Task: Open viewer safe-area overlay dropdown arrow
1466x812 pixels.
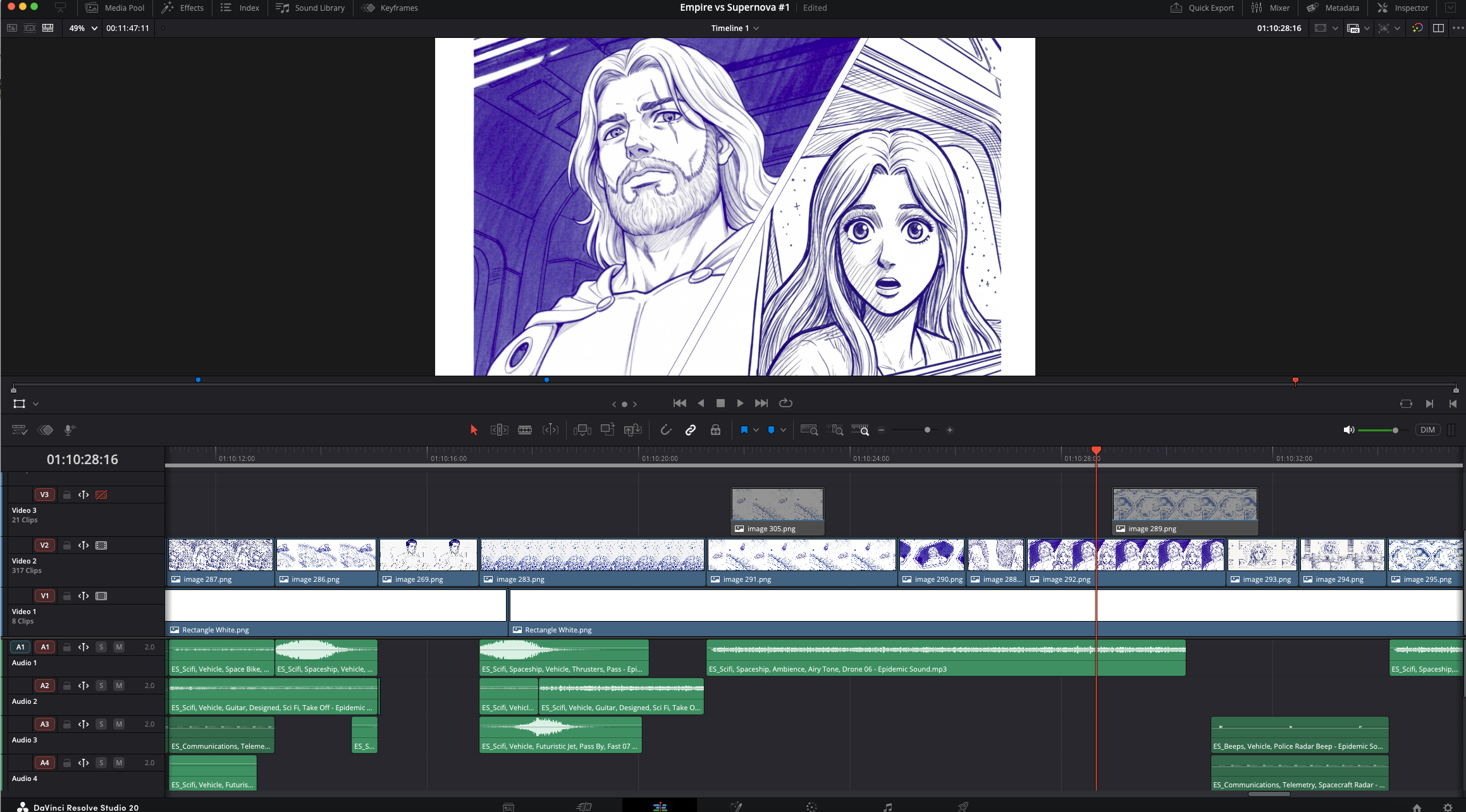Action: click(1335, 28)
